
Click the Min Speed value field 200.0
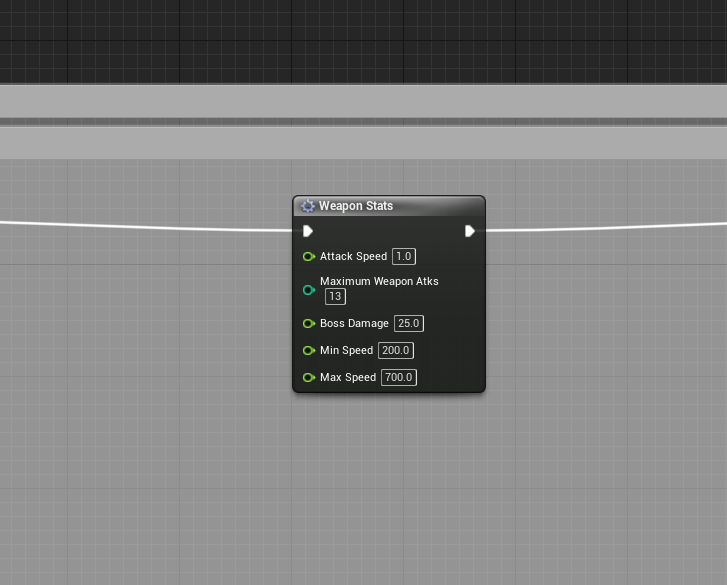(395, 351)
